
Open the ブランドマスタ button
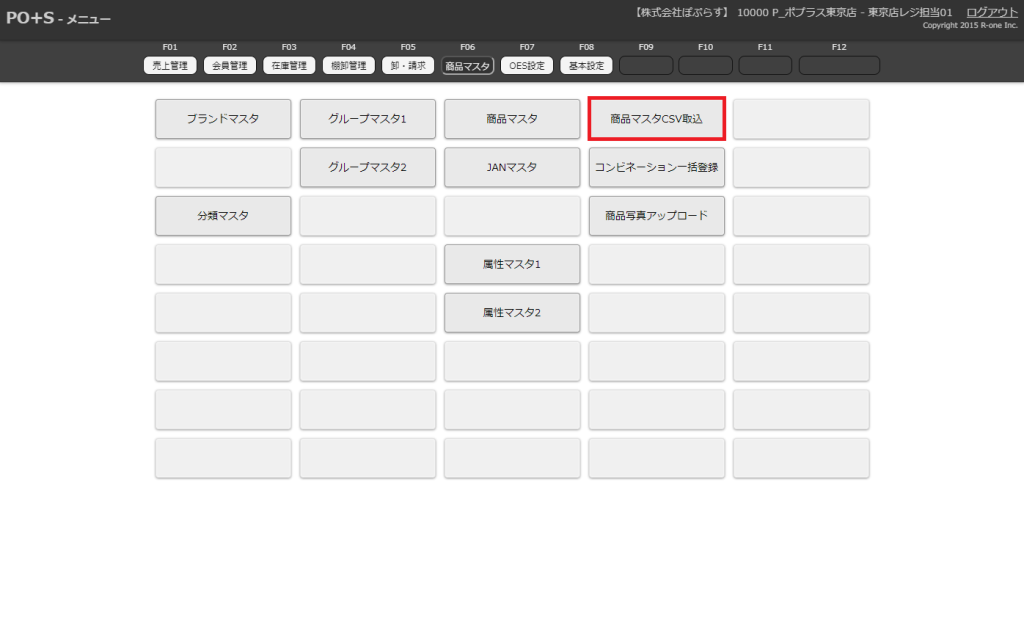[223, 119]
